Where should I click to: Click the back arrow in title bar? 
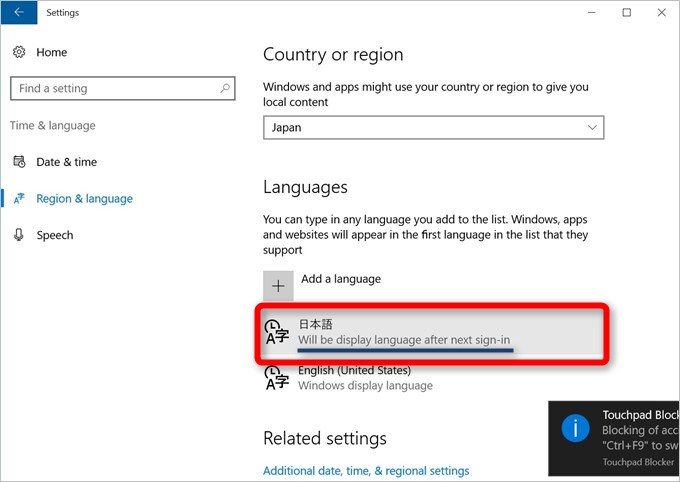coord(18,13)
